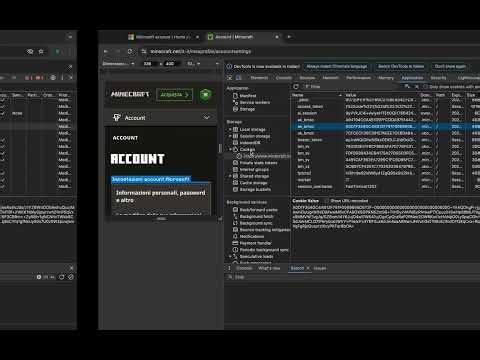Collapse the Cookies tree node
Viewport: 480px width, 360px height.
point(230,149)
